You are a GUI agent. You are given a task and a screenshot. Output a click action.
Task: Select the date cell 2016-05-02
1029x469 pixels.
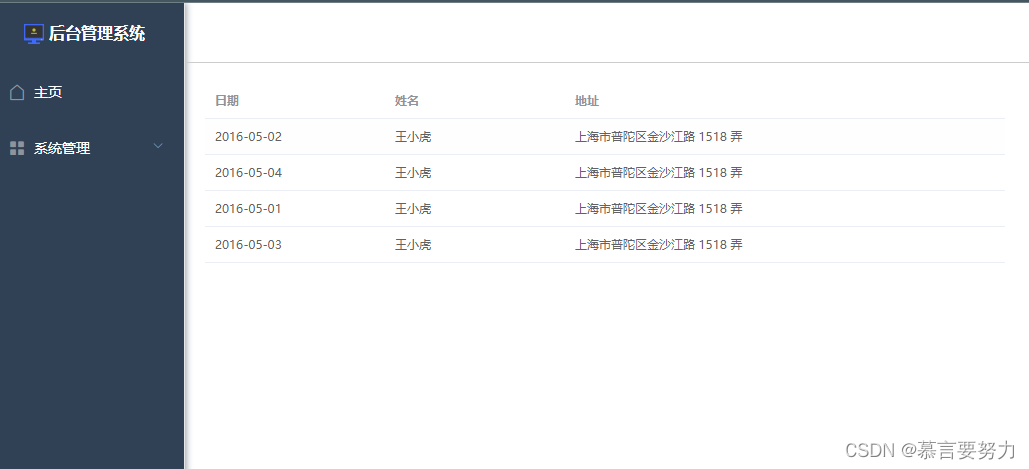click(x=248, y=137)
